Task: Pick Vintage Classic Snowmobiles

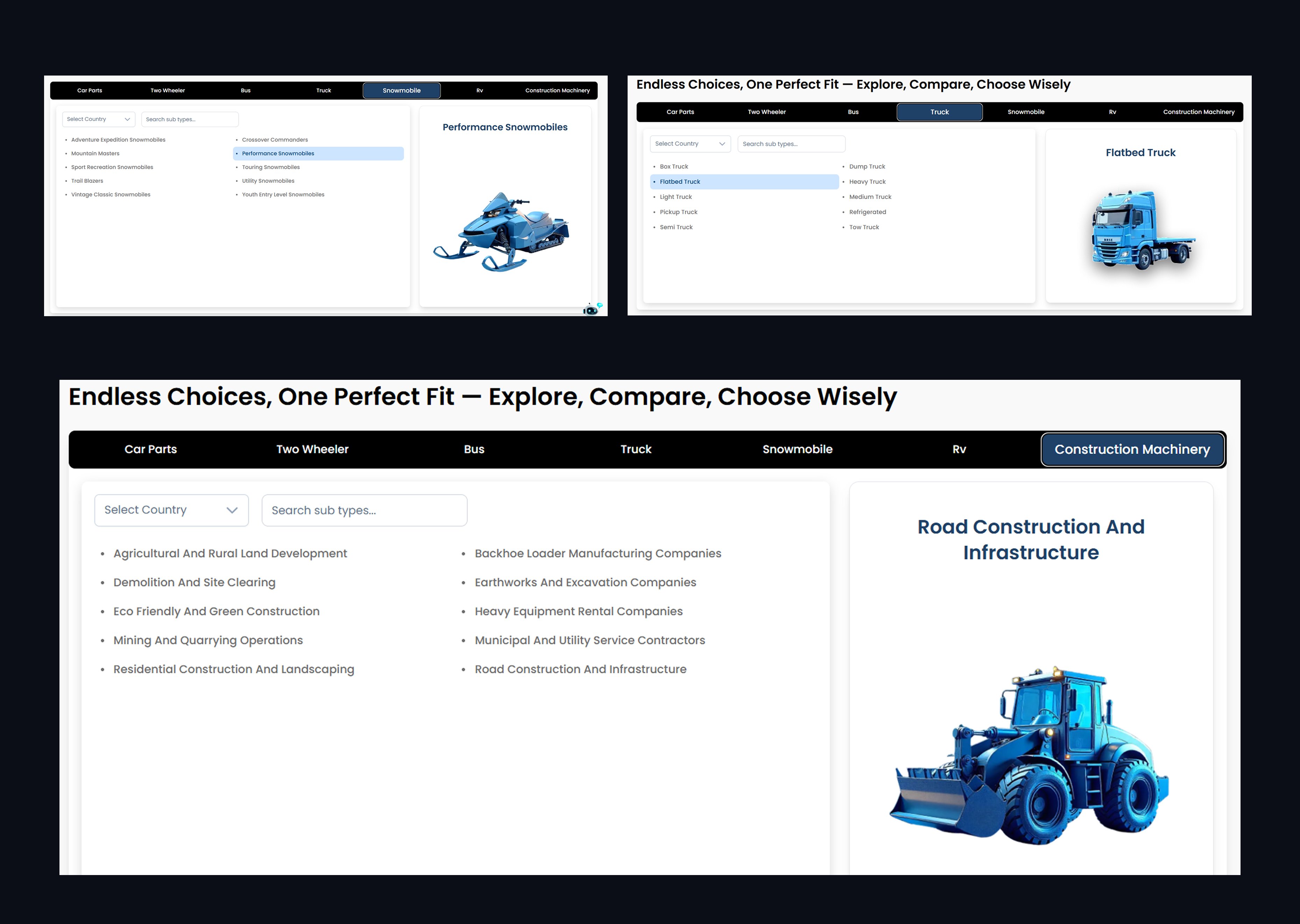Action: click(111, 194)
